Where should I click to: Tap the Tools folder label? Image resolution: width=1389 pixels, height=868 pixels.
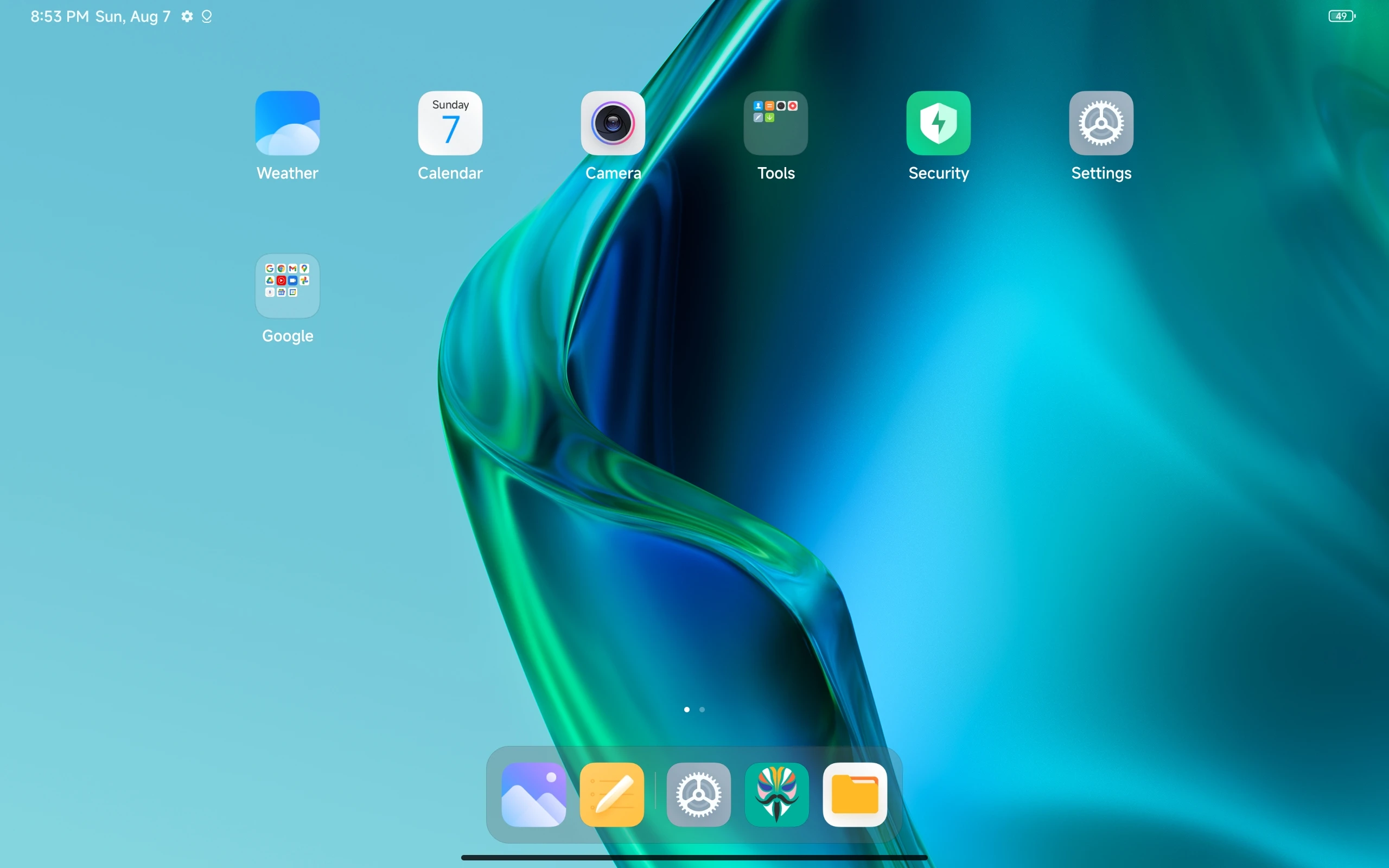tap(776, 173)
